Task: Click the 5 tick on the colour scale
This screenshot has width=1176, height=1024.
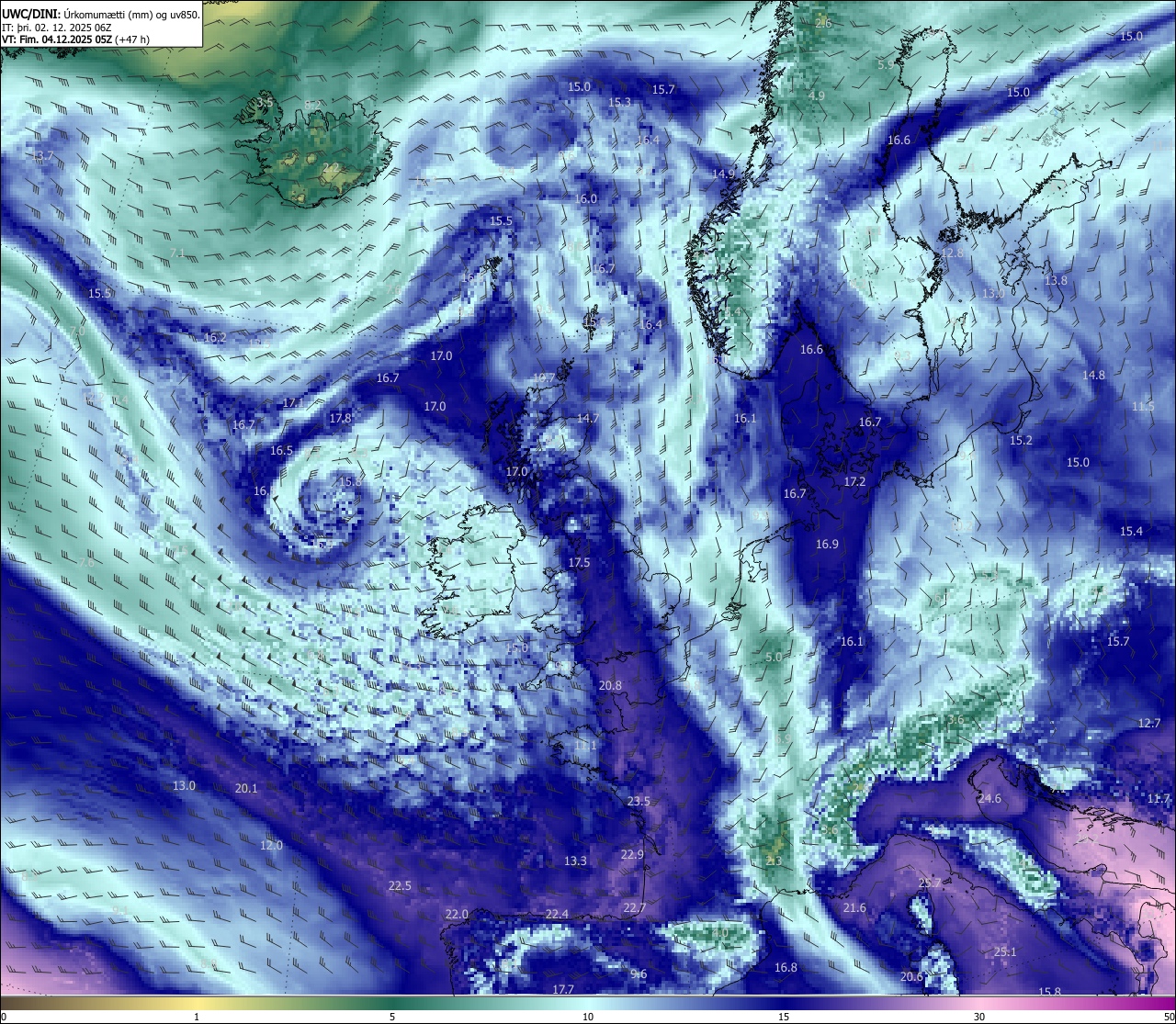Action: (x=392, y=1017)
